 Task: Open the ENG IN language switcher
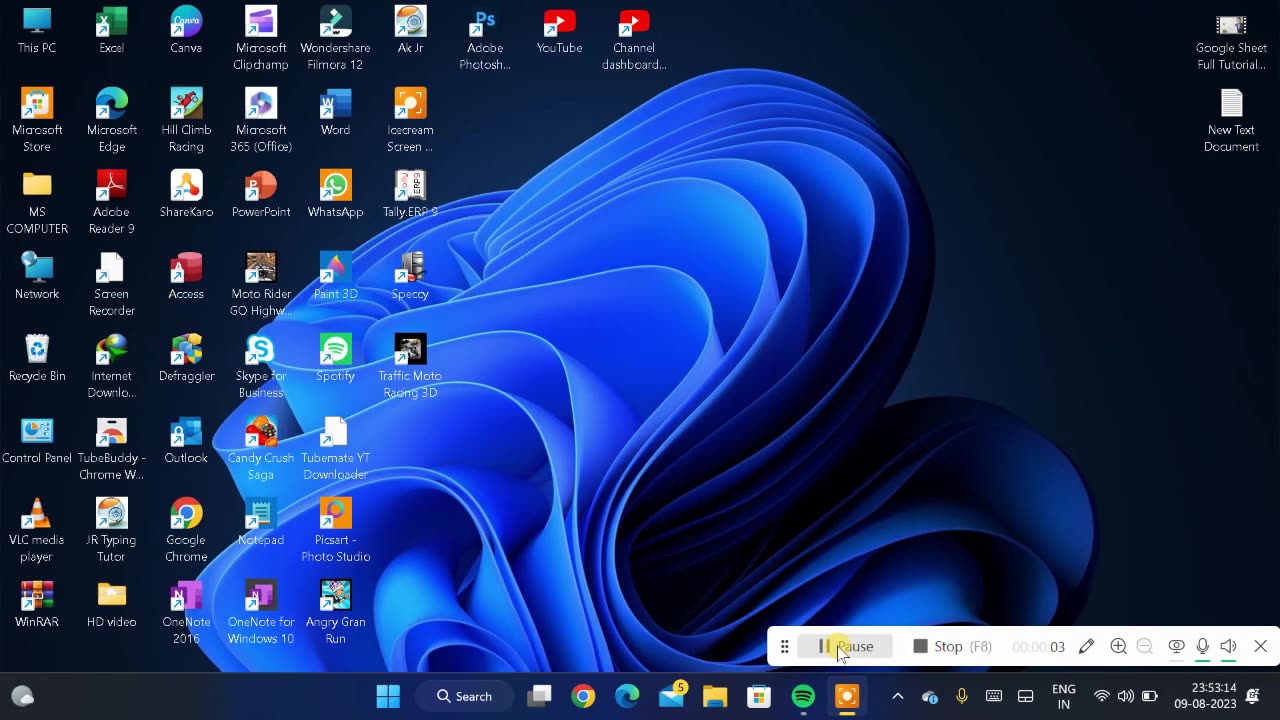[x=1064, y=696]
